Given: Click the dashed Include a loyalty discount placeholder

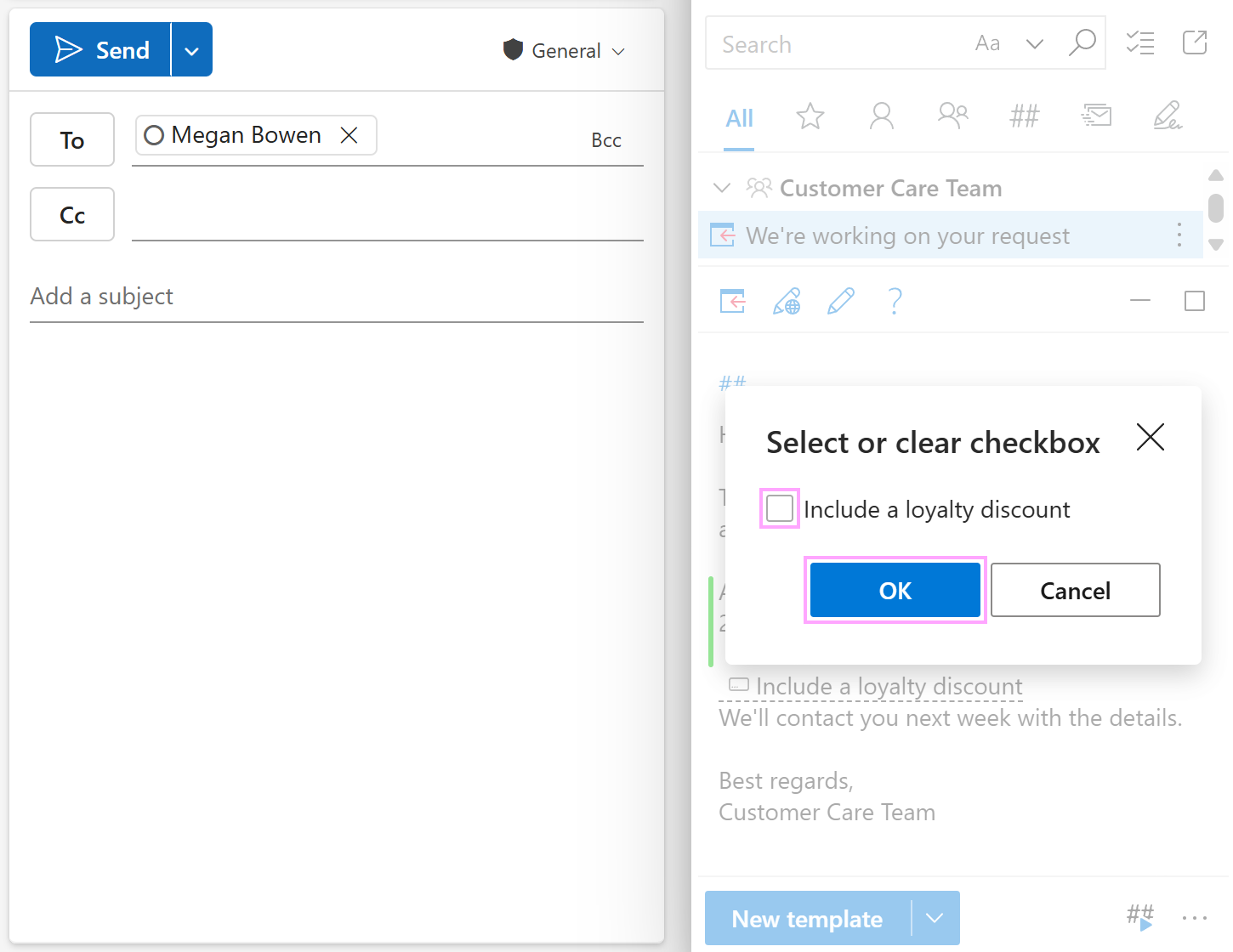Looking at the screenshot, I should pos(872,686).
